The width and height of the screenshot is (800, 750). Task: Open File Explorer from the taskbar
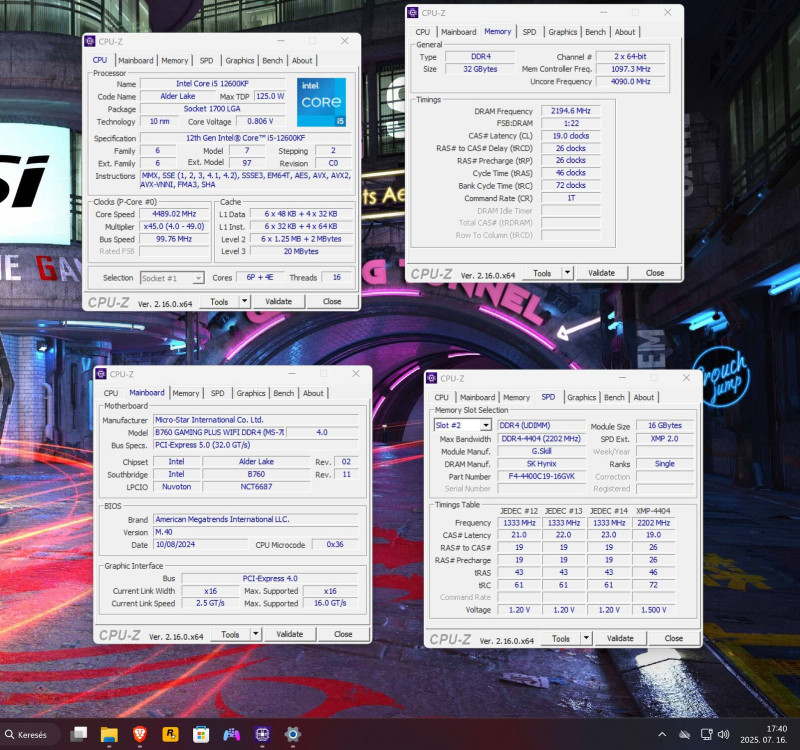(109, 734)
